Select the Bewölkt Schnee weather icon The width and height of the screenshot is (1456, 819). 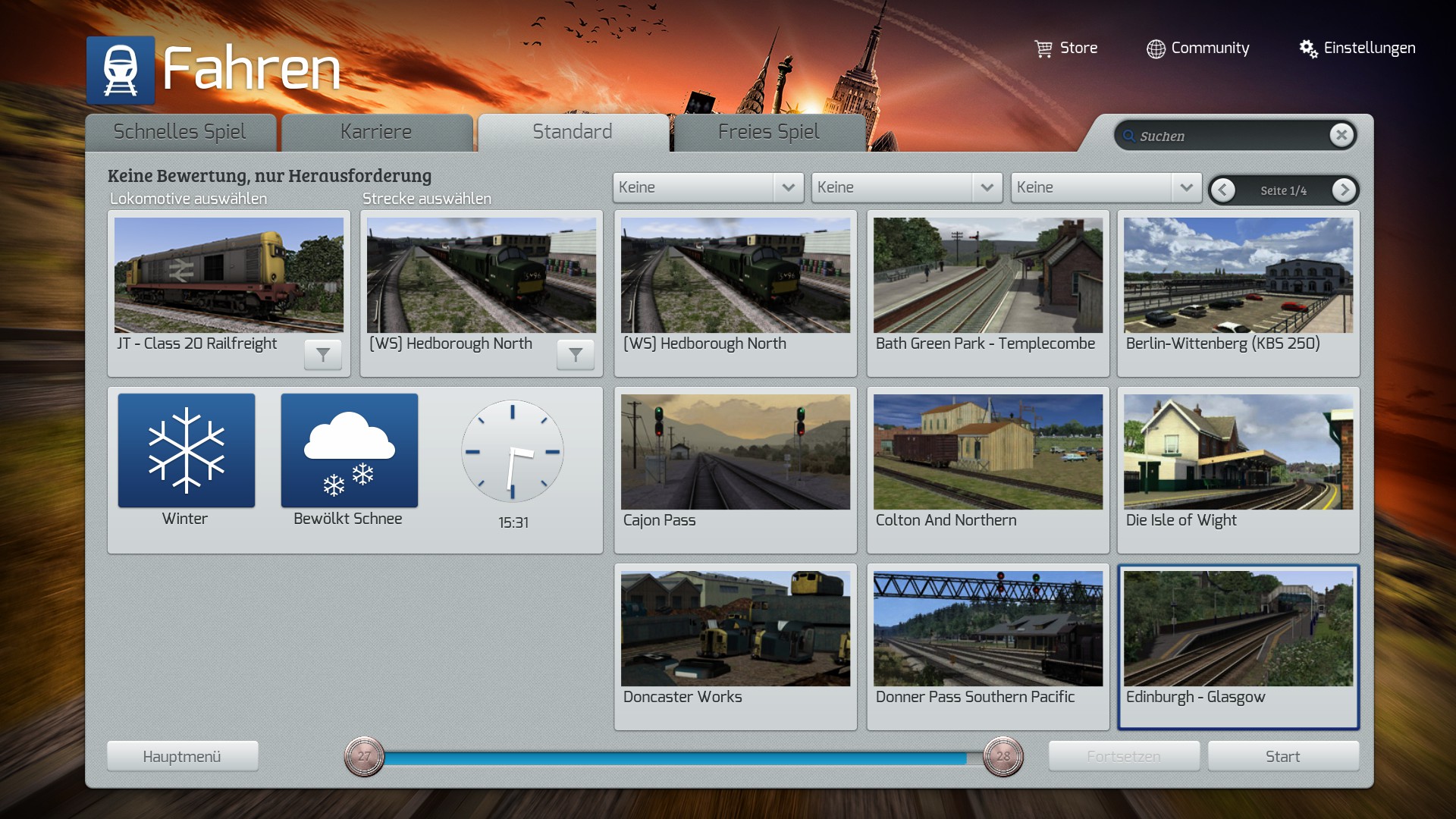(x=349, y=450)
